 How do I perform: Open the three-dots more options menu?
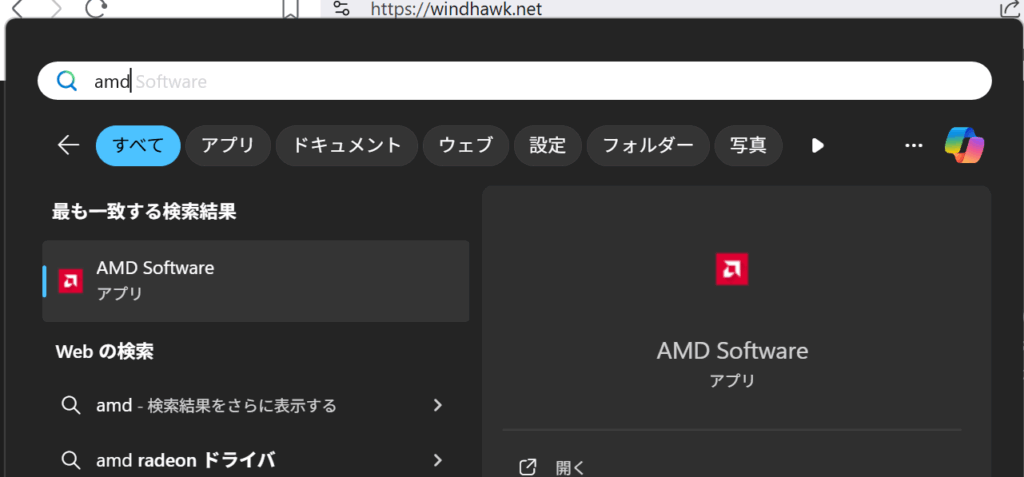click(x=914, y=146)
